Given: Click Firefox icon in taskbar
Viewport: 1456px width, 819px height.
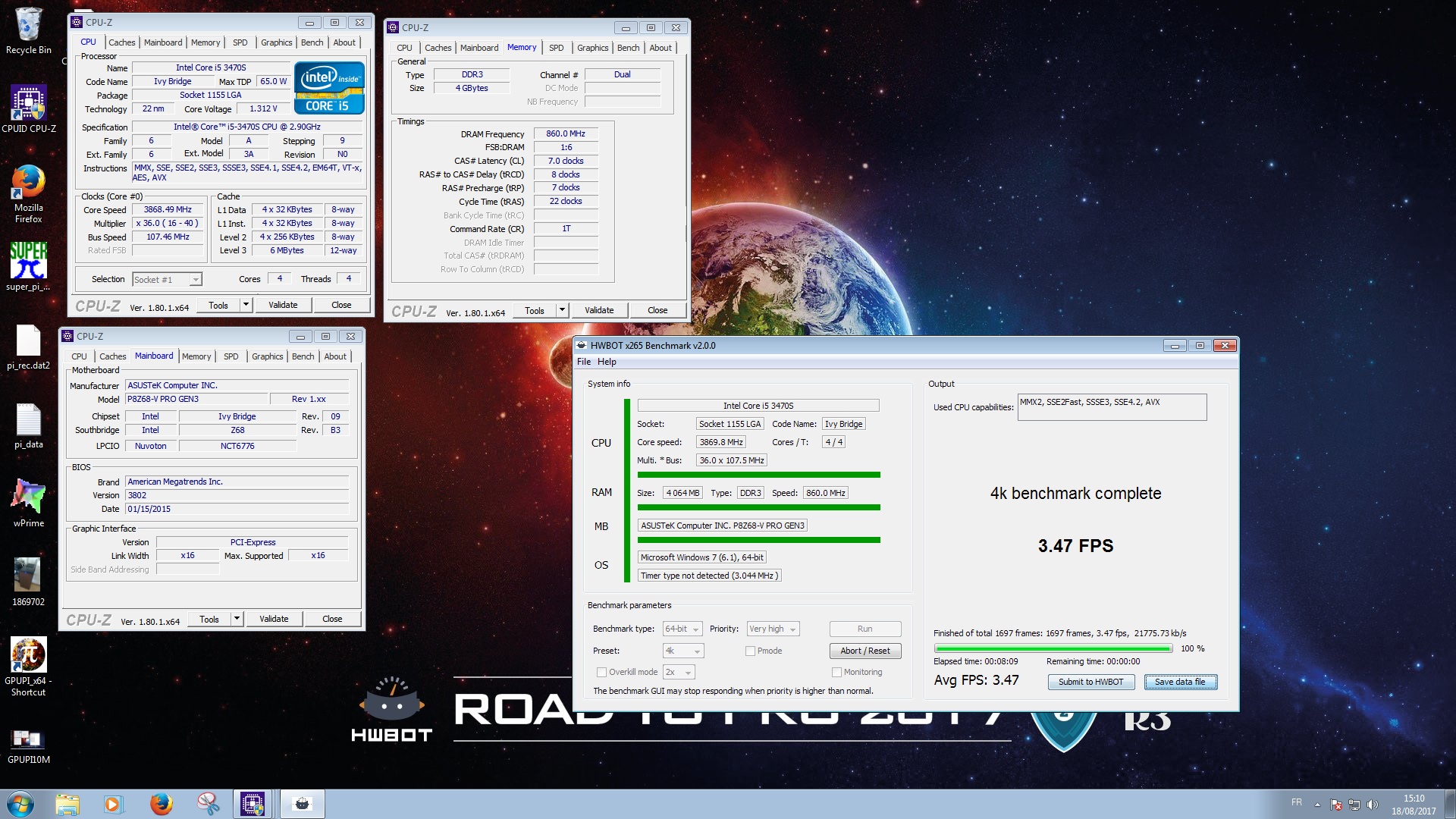Looking at the screenshot, I should pos(161,804).
